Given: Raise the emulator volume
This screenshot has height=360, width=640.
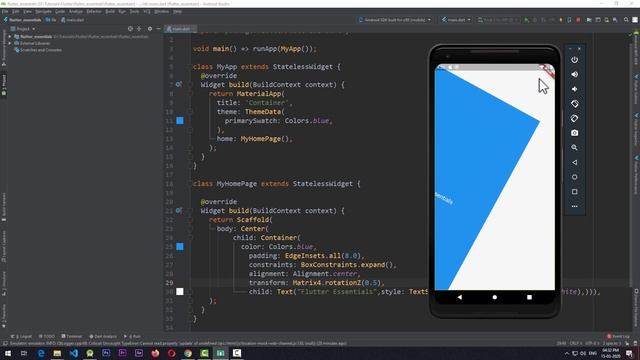Looking at the screenshot, I should tap(574, 74).
